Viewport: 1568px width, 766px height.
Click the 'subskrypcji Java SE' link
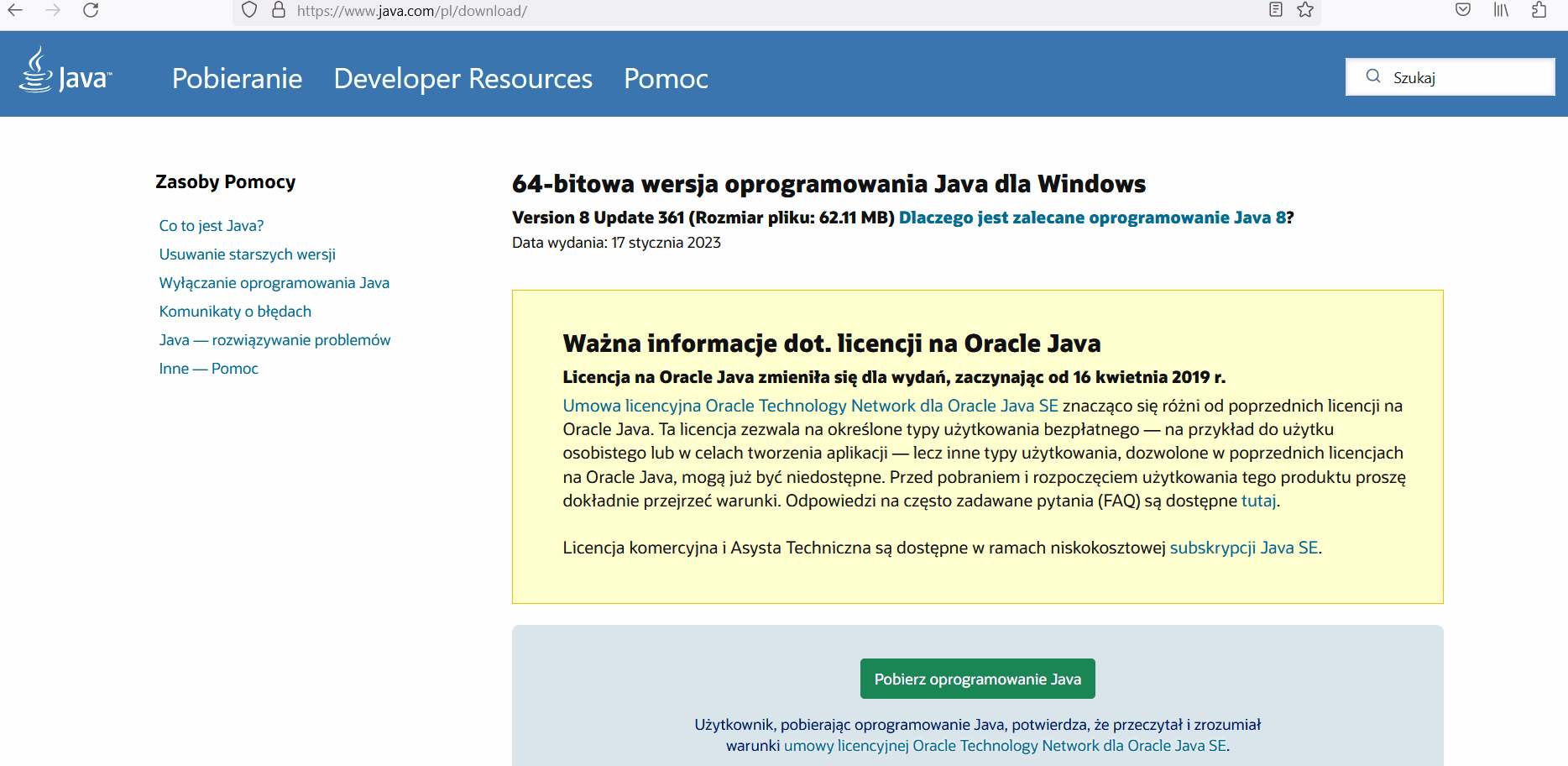pyautogui.click(x=1243, y=548)
